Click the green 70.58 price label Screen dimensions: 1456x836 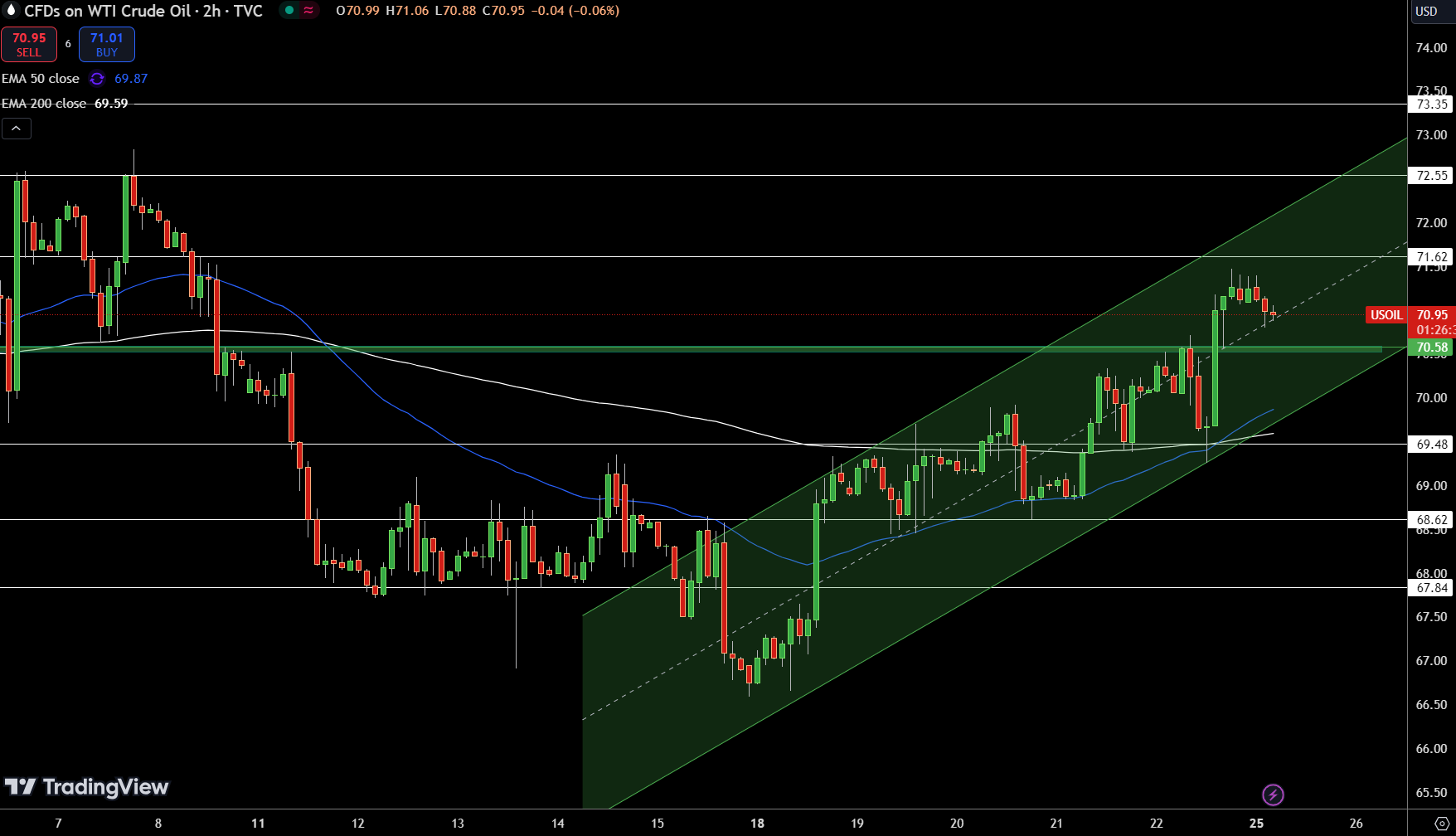tap(1432, 348)
